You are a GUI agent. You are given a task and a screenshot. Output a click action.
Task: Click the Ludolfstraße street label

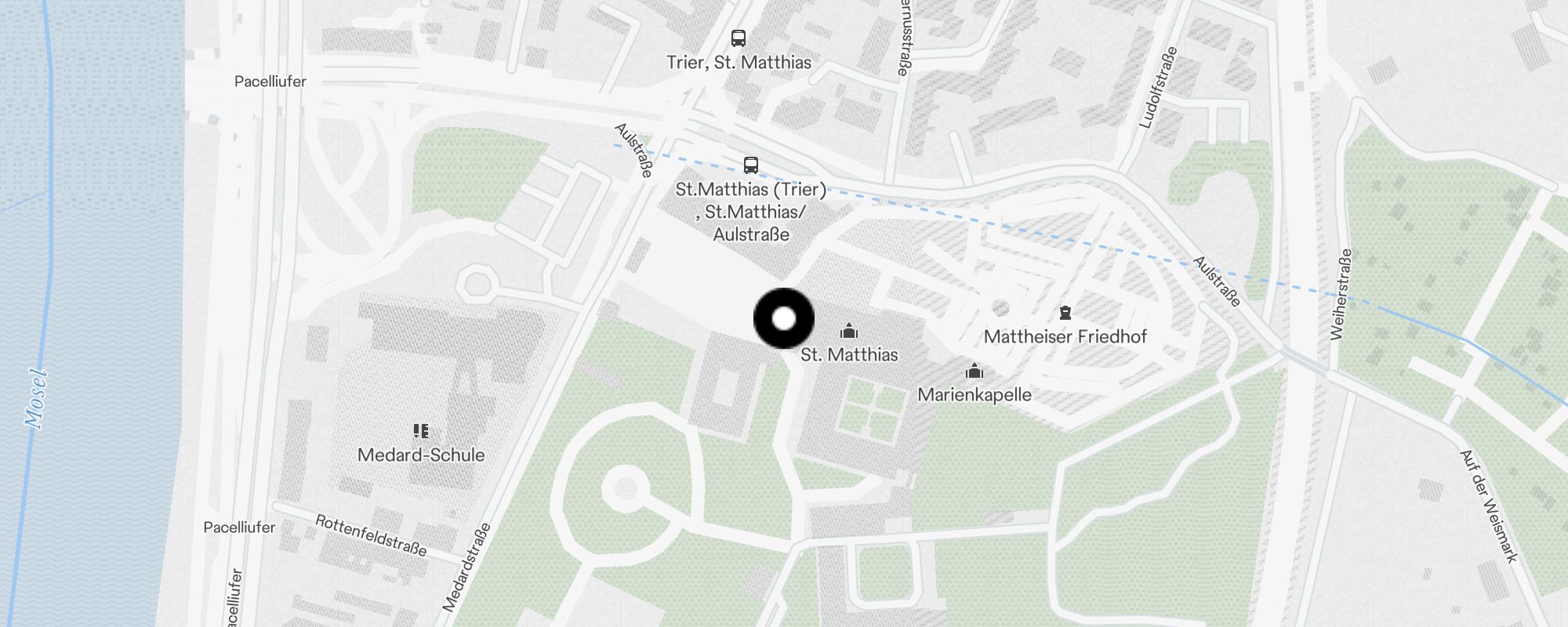(x=1159, y=87)
